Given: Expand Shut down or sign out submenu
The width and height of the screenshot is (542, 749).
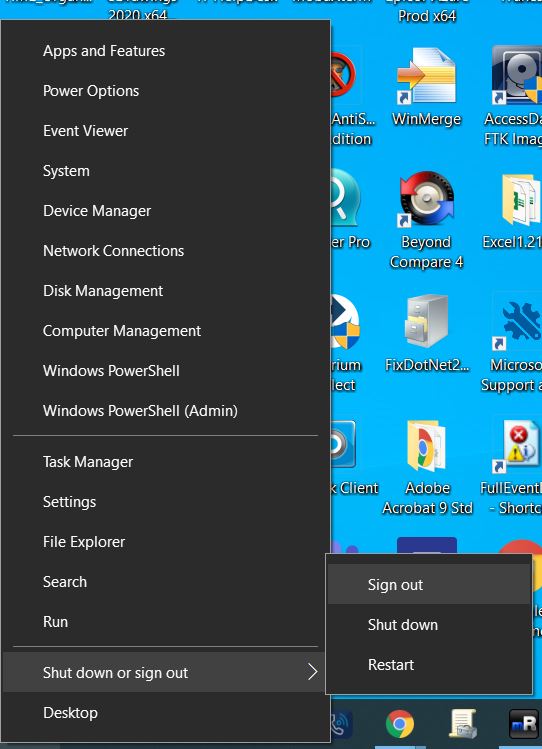Looking at the screenshot, I should click(164, 673).
